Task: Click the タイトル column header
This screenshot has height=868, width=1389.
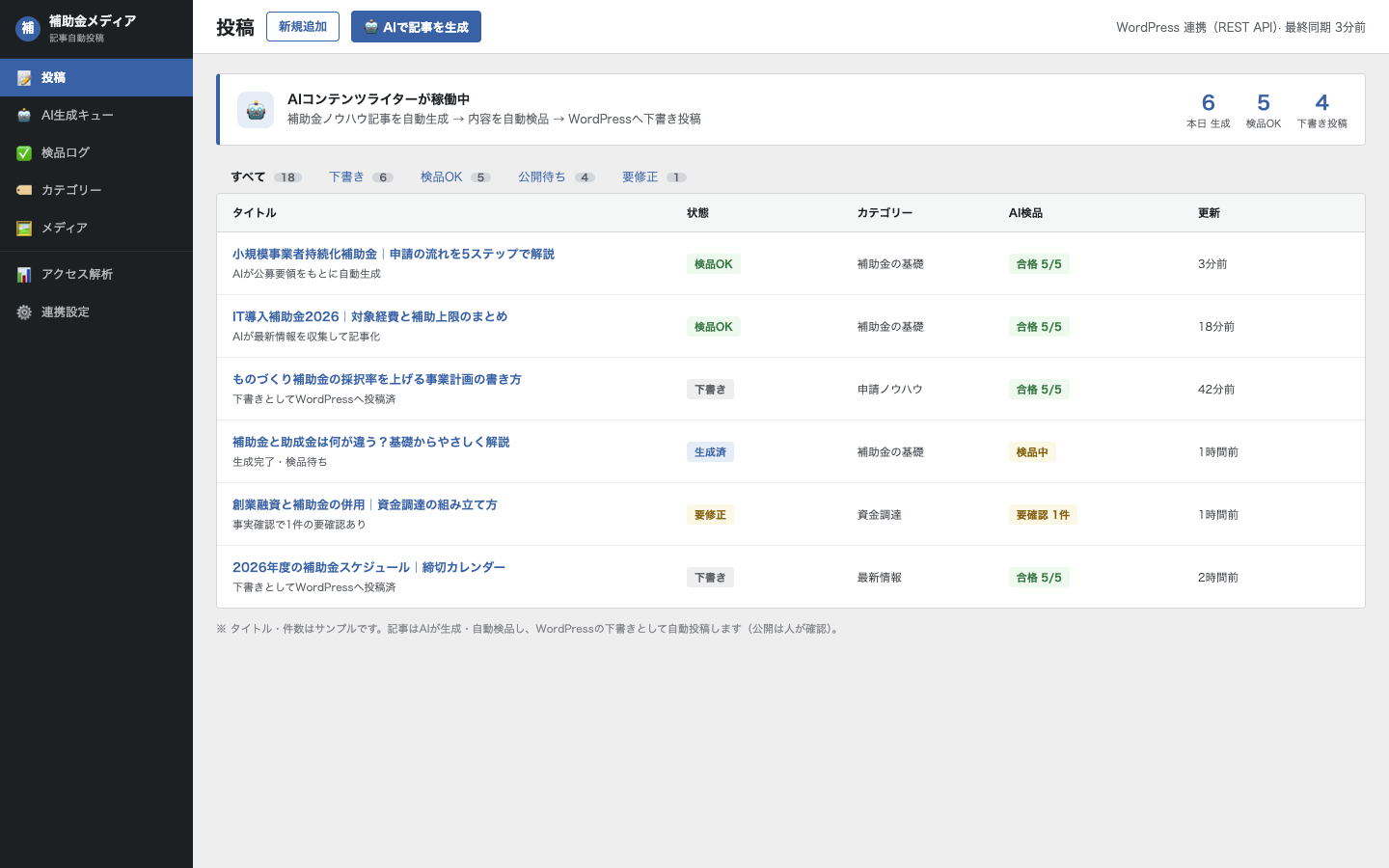Action: (255, 213)
